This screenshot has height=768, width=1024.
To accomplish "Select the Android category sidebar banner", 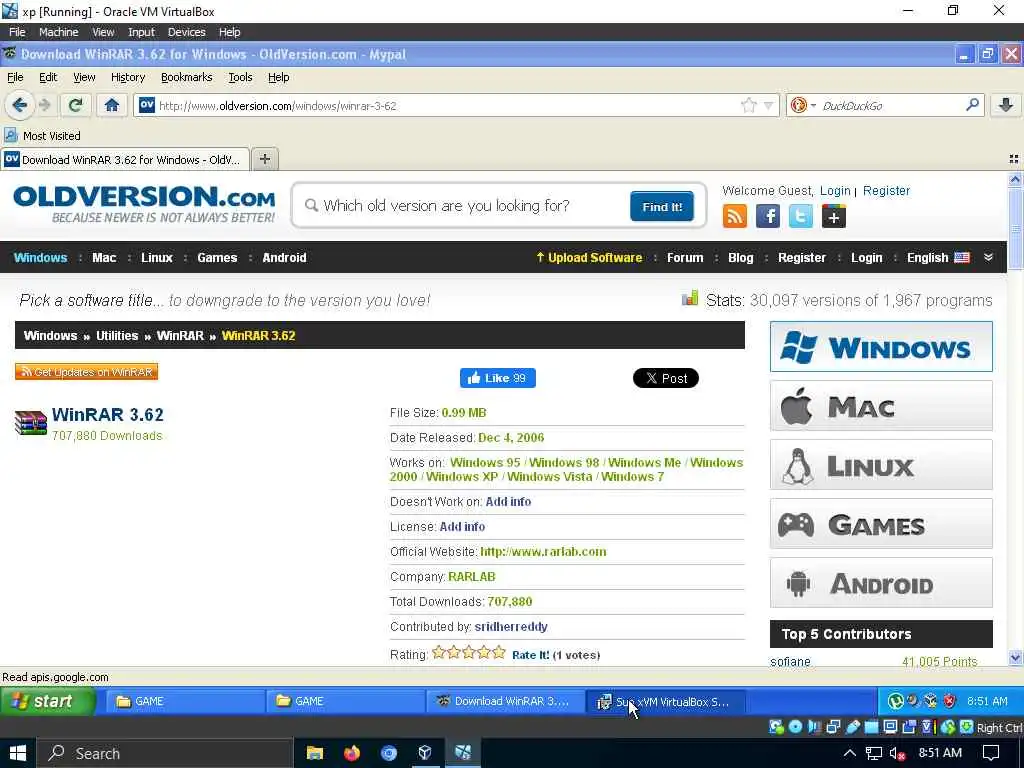I will point(881,583).
